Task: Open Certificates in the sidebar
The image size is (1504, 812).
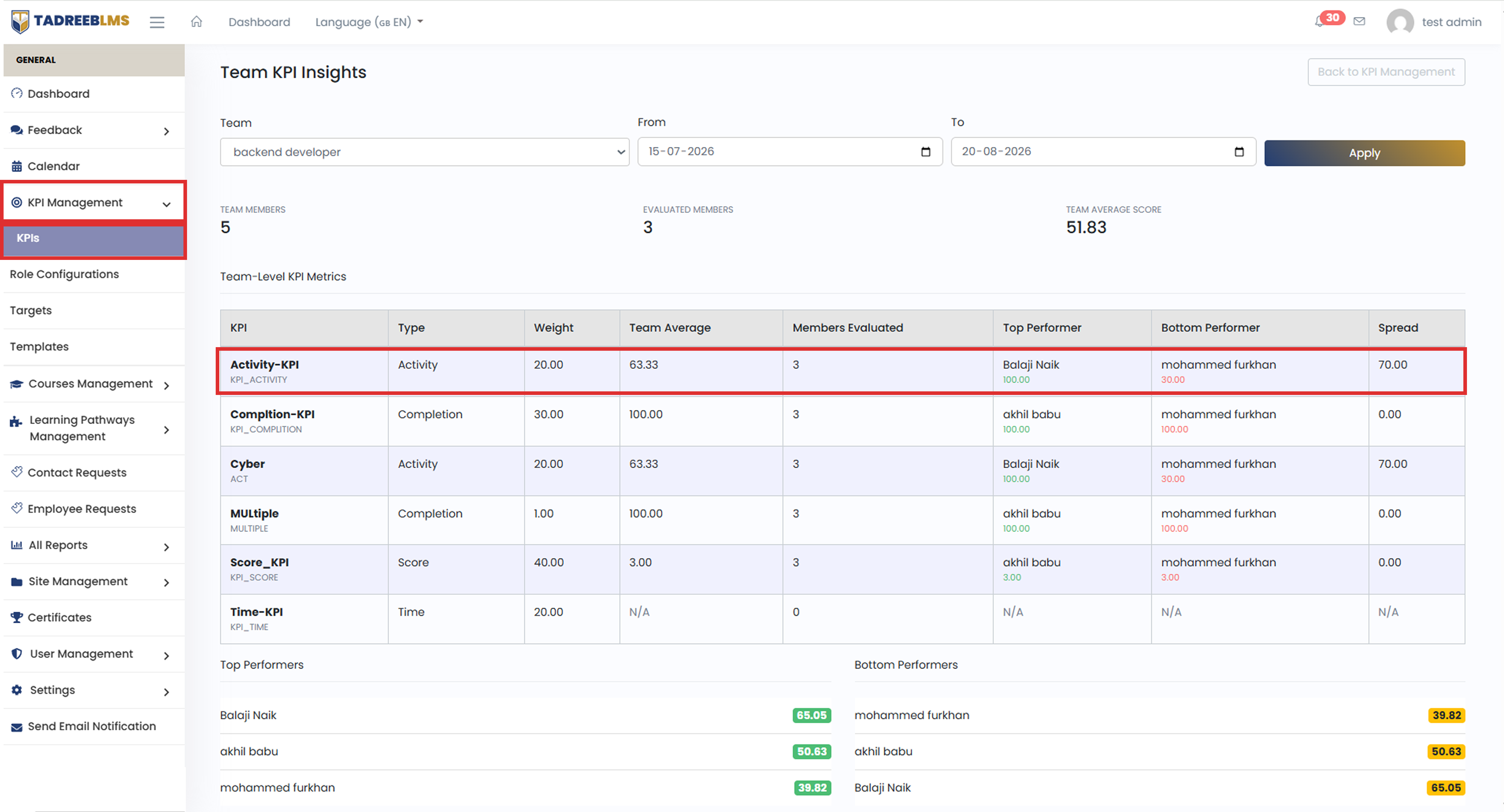Action: 59,617
